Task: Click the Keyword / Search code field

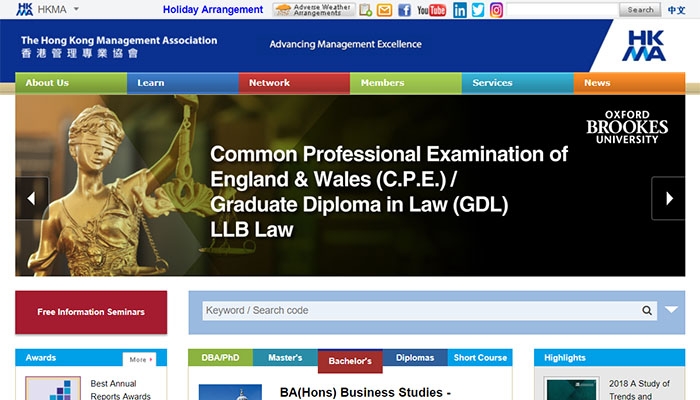Action: click(x=420, y=311)
